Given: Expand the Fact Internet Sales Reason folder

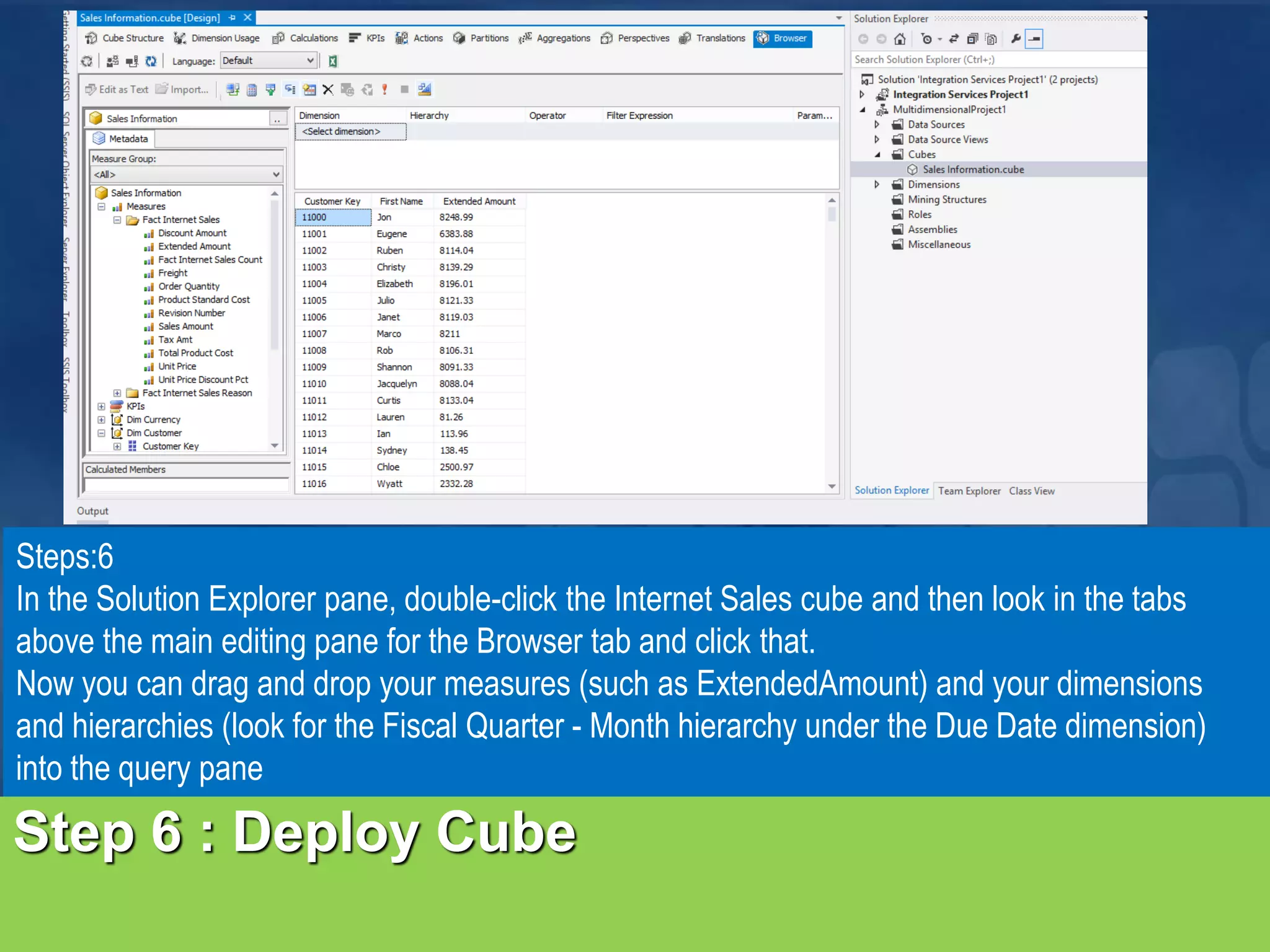Looking at the screenshot, I should pos(117,394).
